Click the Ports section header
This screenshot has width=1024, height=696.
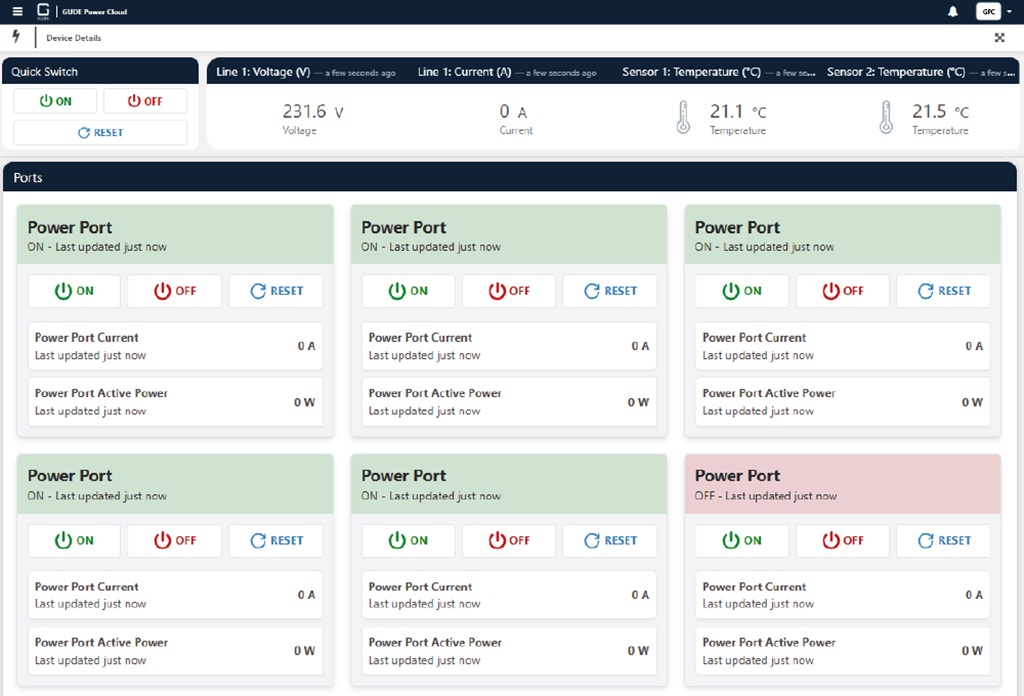click(x=28, y=177)
